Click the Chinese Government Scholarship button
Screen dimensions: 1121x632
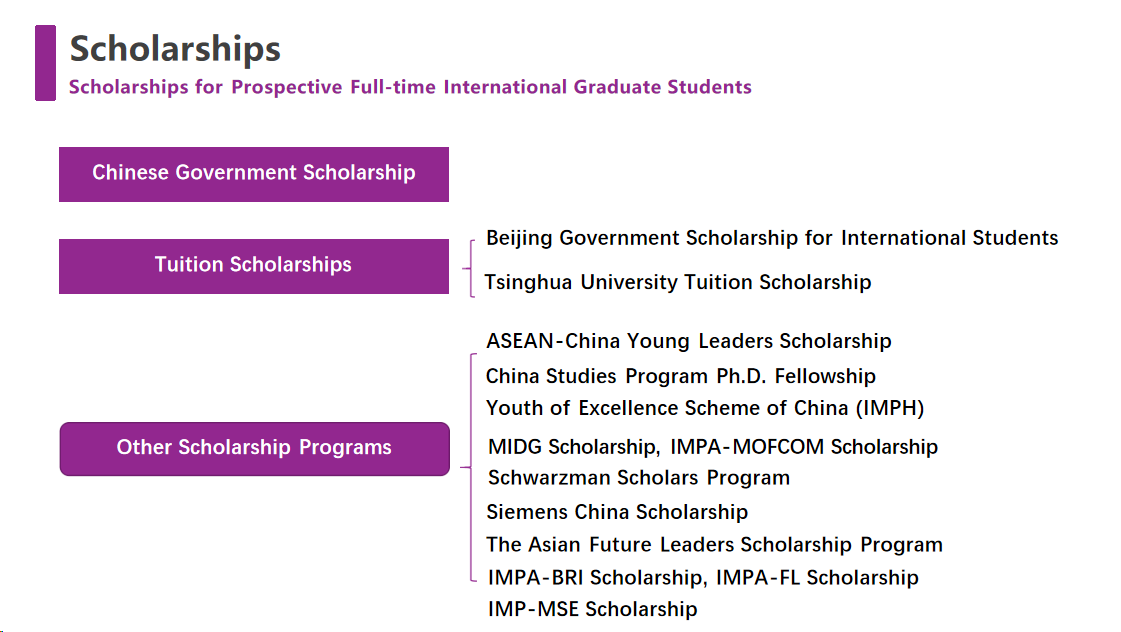tap(254, 174)
